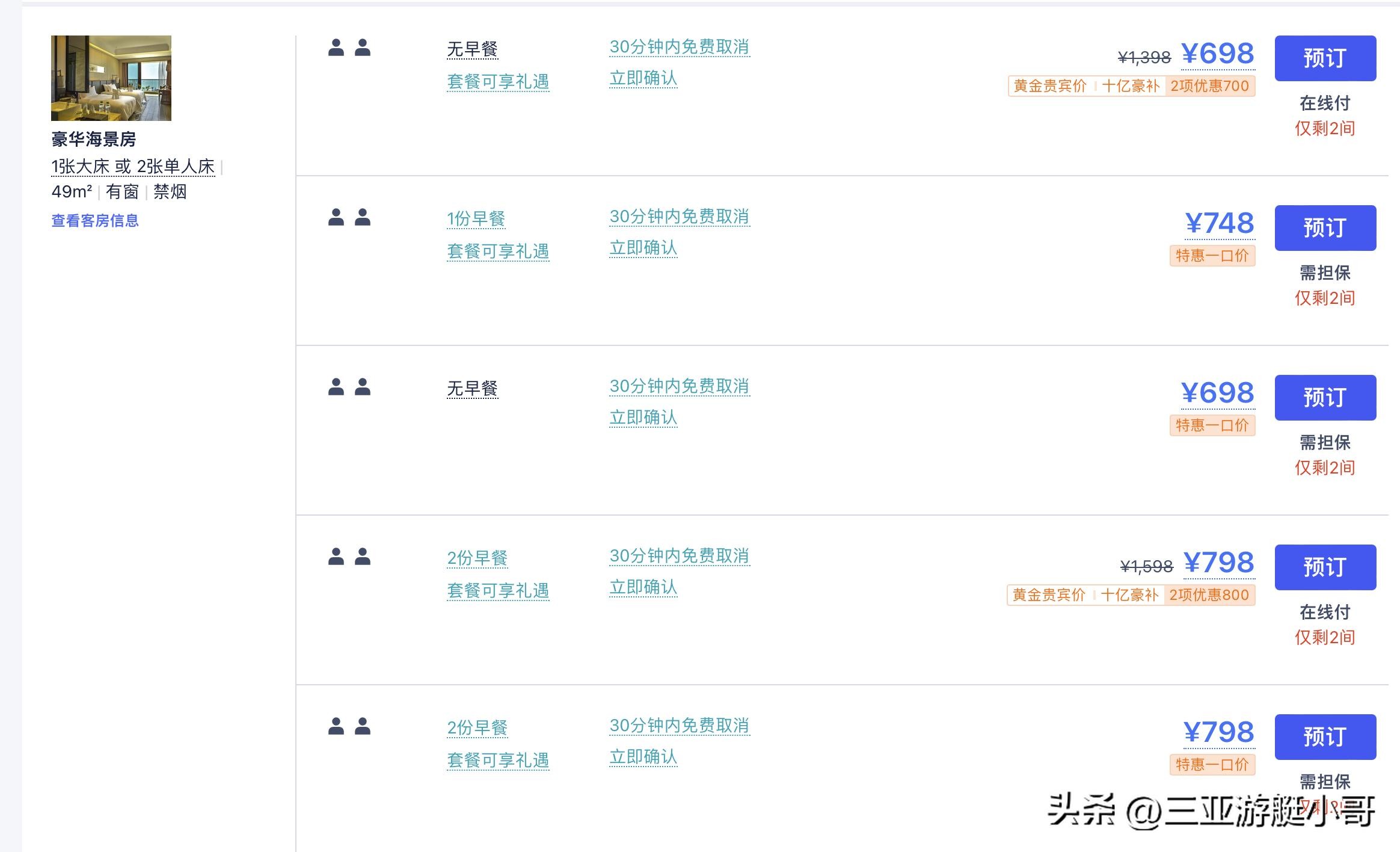Screen dimensions: 1400x852
Task: Reserve the ¥798 online-pay two-breakfast rate
Action: click(1325, 567)
